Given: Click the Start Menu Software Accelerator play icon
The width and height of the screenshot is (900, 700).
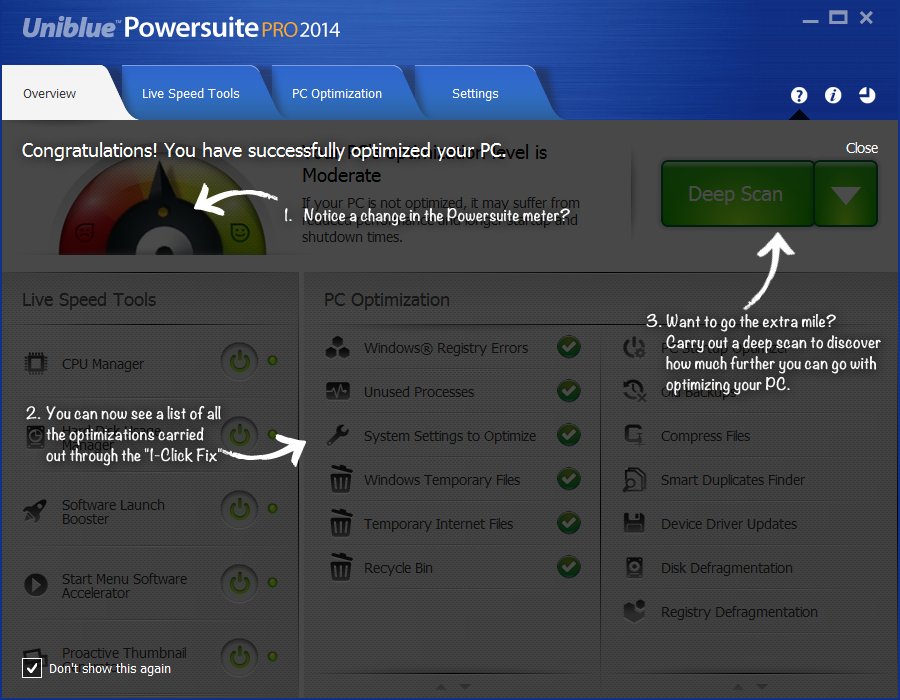Looking at the screenshot, I should click(x=36, y=585).
